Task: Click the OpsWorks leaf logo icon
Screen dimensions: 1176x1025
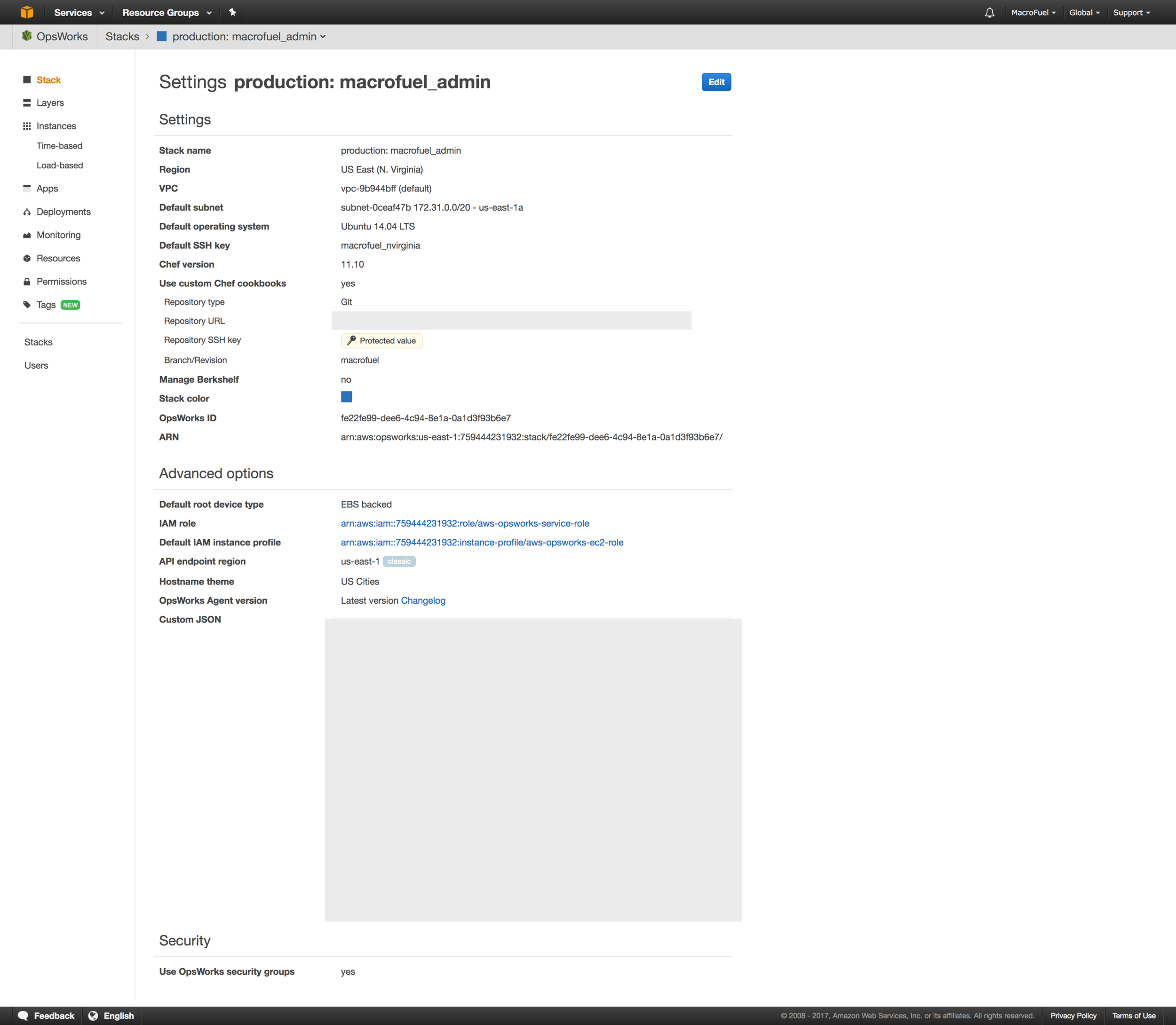Action: tap(27, 36)
